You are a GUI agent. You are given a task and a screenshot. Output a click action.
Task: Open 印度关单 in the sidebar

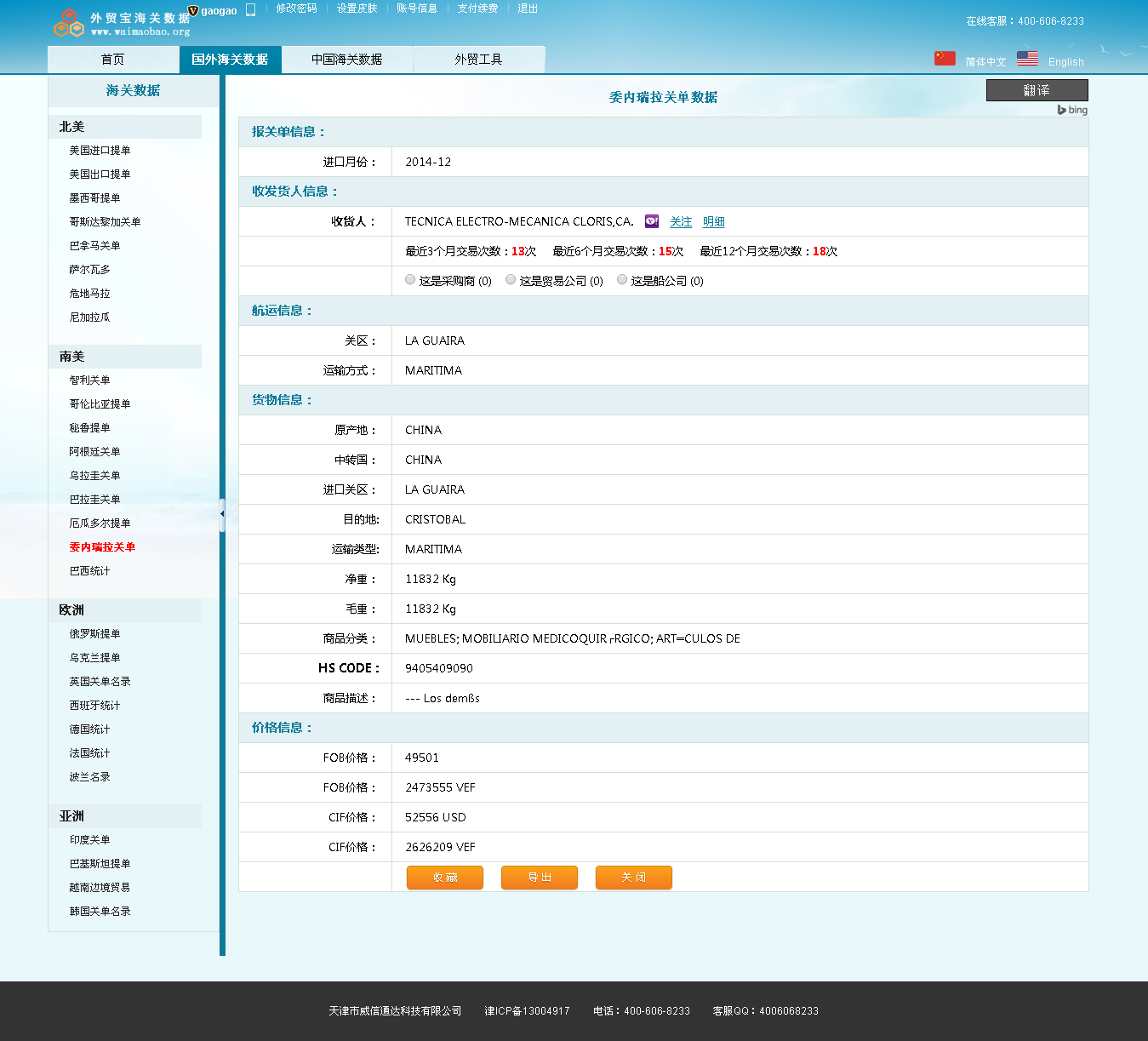pos(89,840)
